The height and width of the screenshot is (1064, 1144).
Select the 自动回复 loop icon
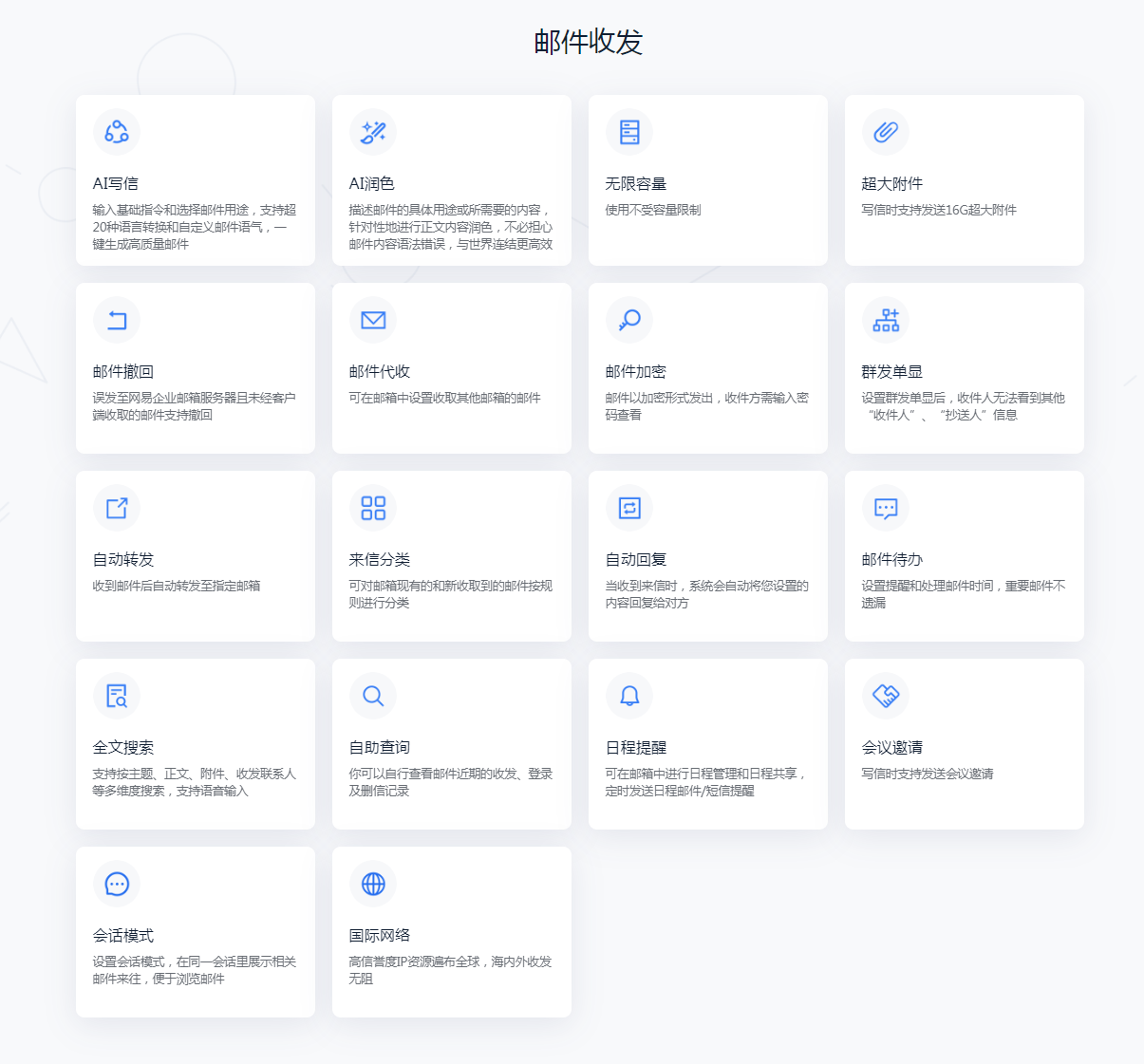click(x=629, y=508)
